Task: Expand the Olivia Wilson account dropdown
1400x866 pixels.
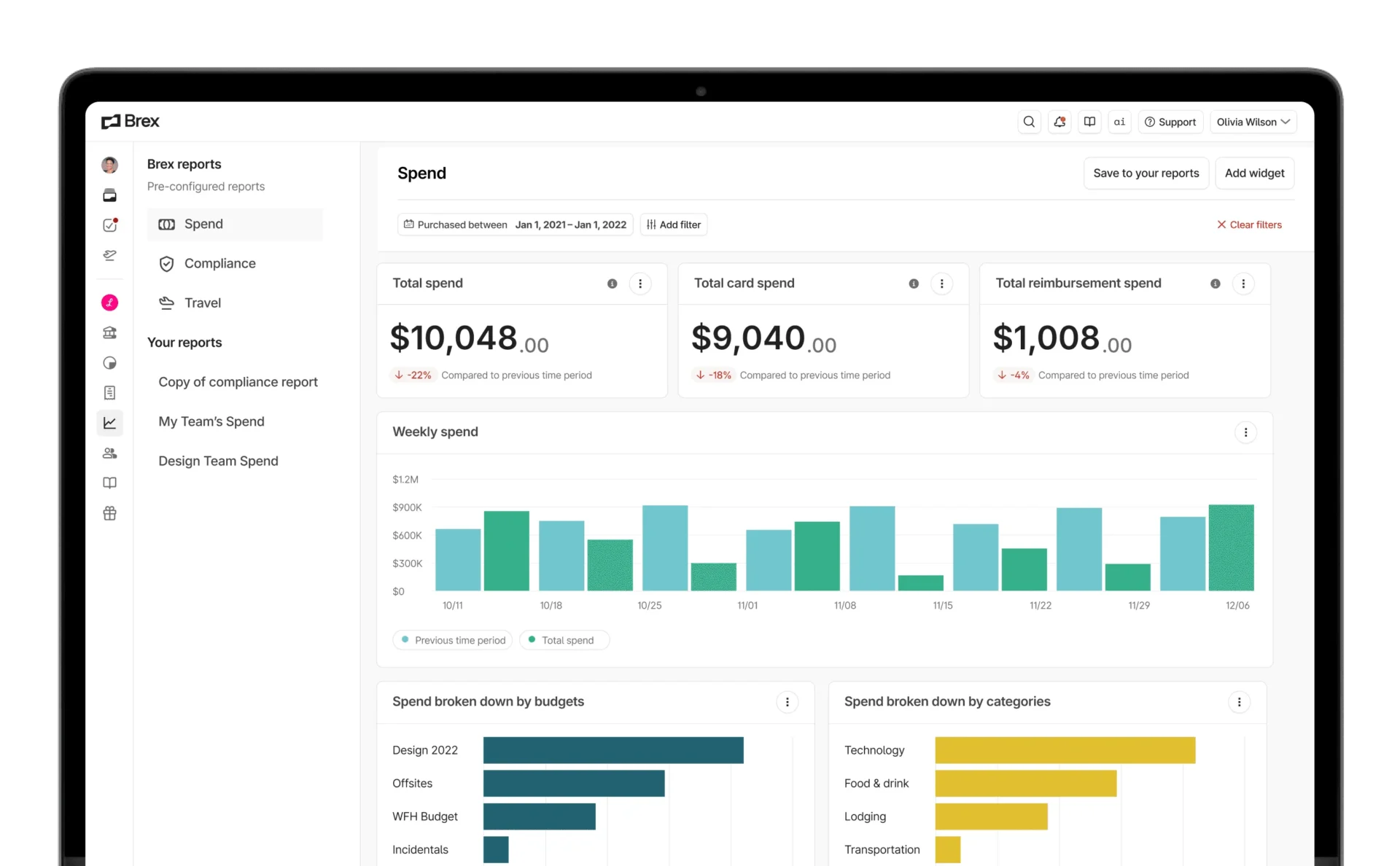Action: pyautogui.click(x=1253, y=122)
